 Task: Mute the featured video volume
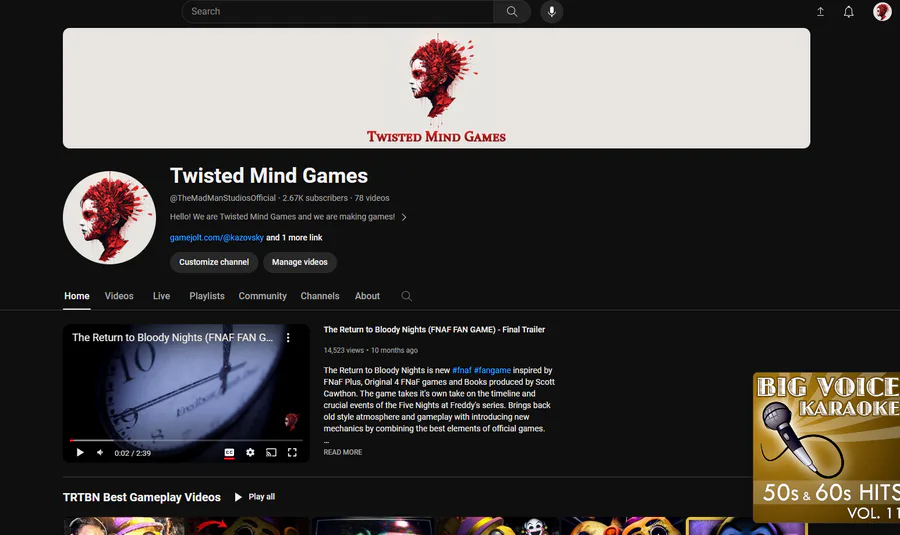coord(100,452)
